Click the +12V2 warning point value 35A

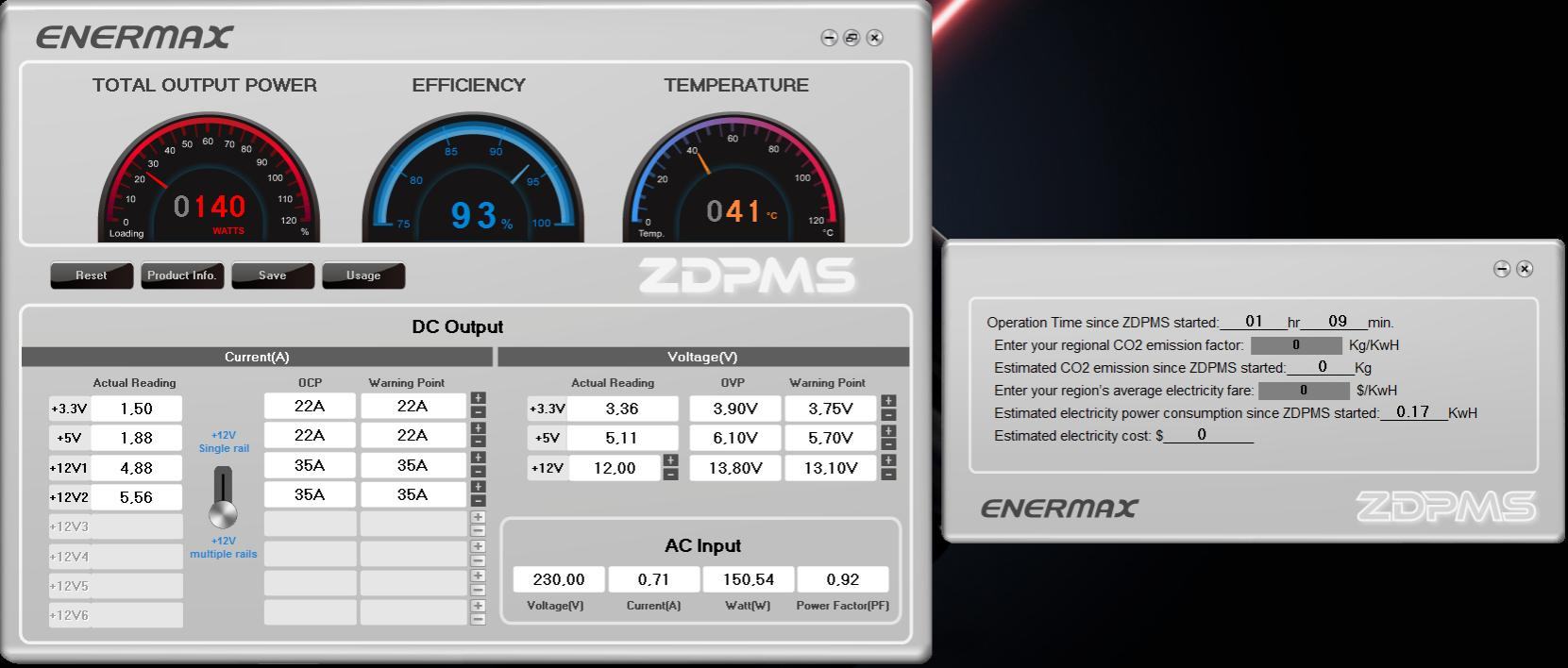(413, 494)
